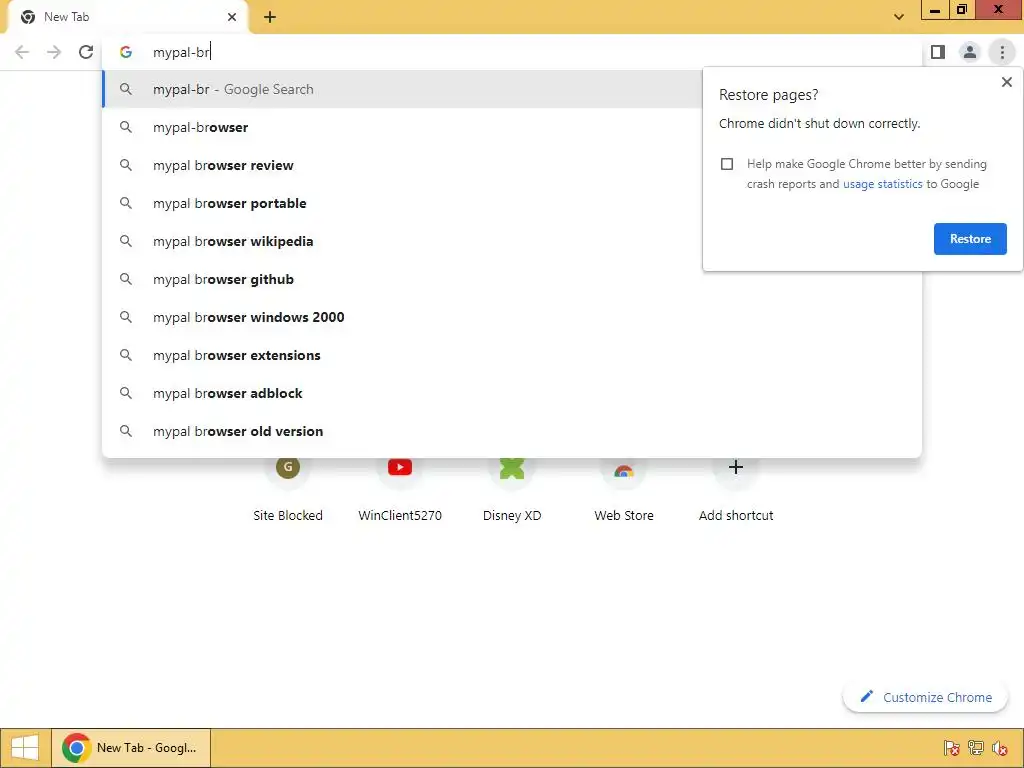Pick 'mypal browser review' suggestion

402,165
